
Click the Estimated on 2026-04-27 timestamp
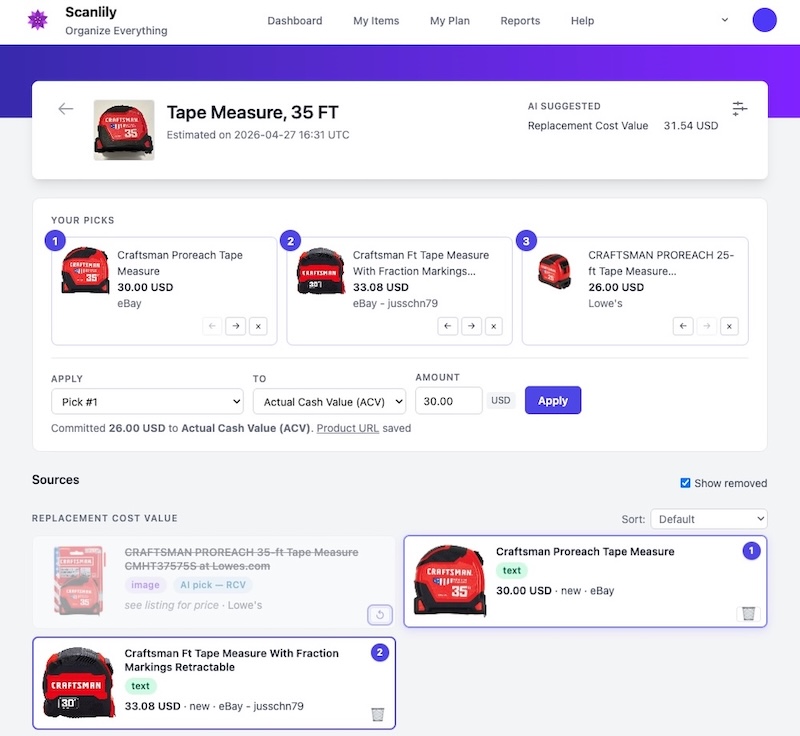pos(258,135)
